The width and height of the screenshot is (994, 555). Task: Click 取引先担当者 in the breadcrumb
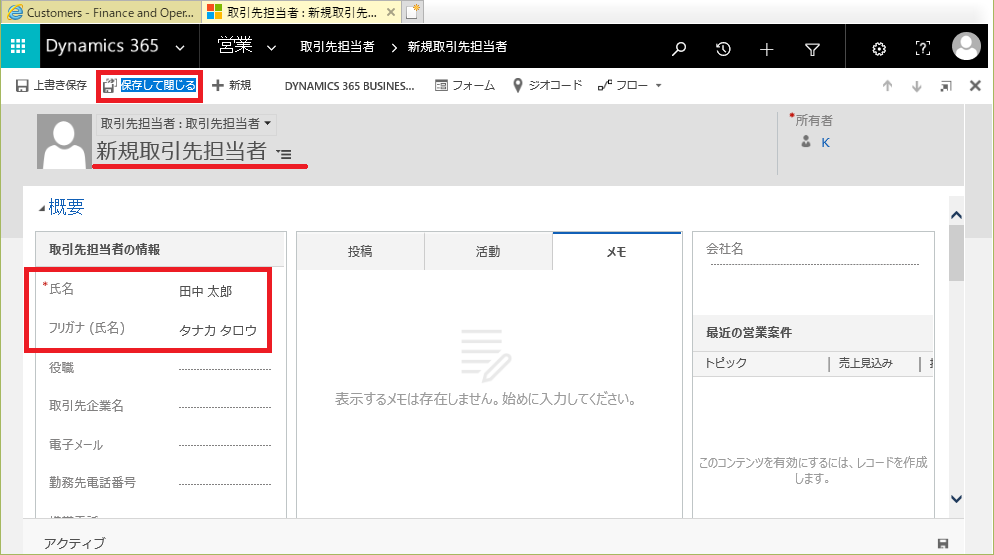point(337,48)
